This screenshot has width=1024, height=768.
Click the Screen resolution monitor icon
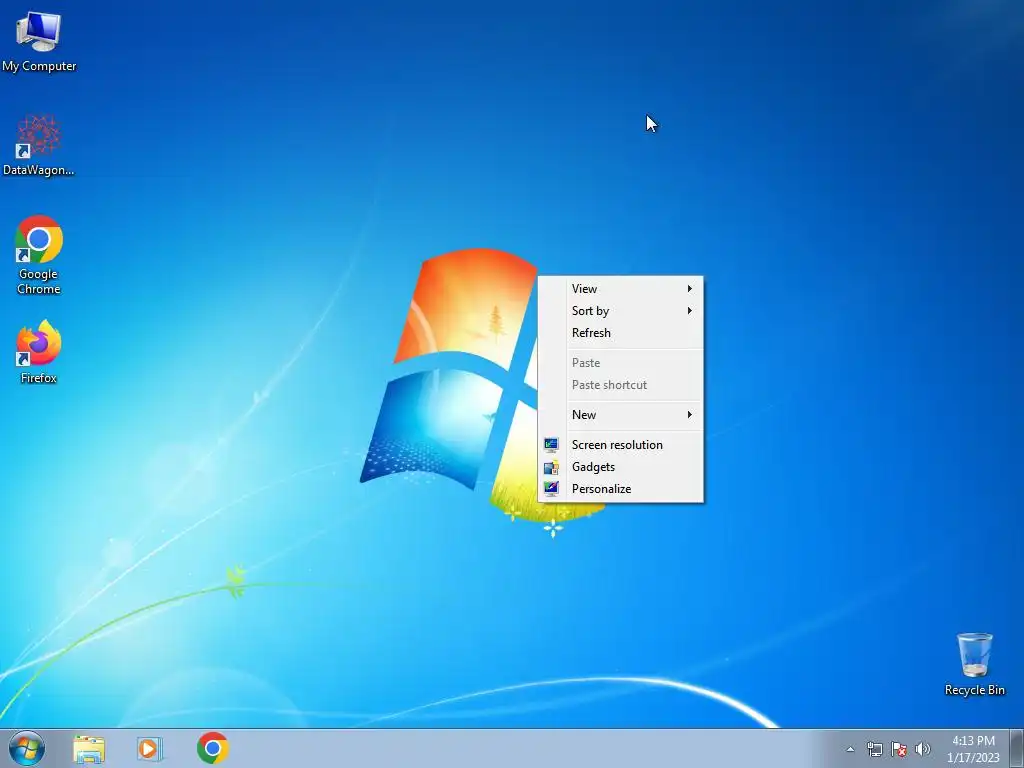[x=551, y=445]
